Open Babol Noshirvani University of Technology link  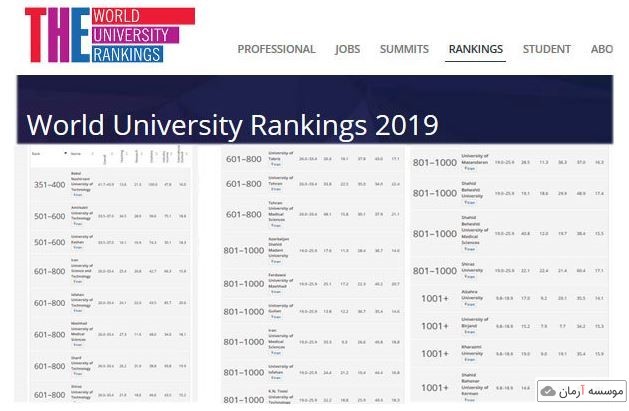tap(82, 182)
